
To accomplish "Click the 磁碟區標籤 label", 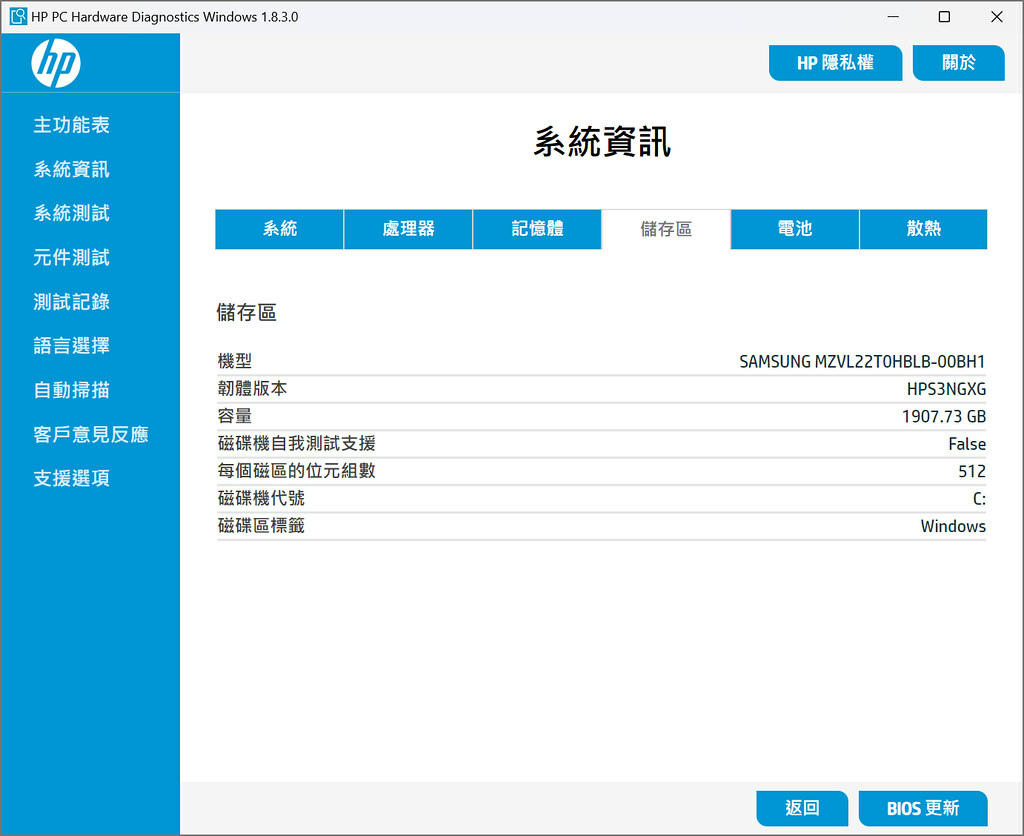I will (x=261, y=526).
